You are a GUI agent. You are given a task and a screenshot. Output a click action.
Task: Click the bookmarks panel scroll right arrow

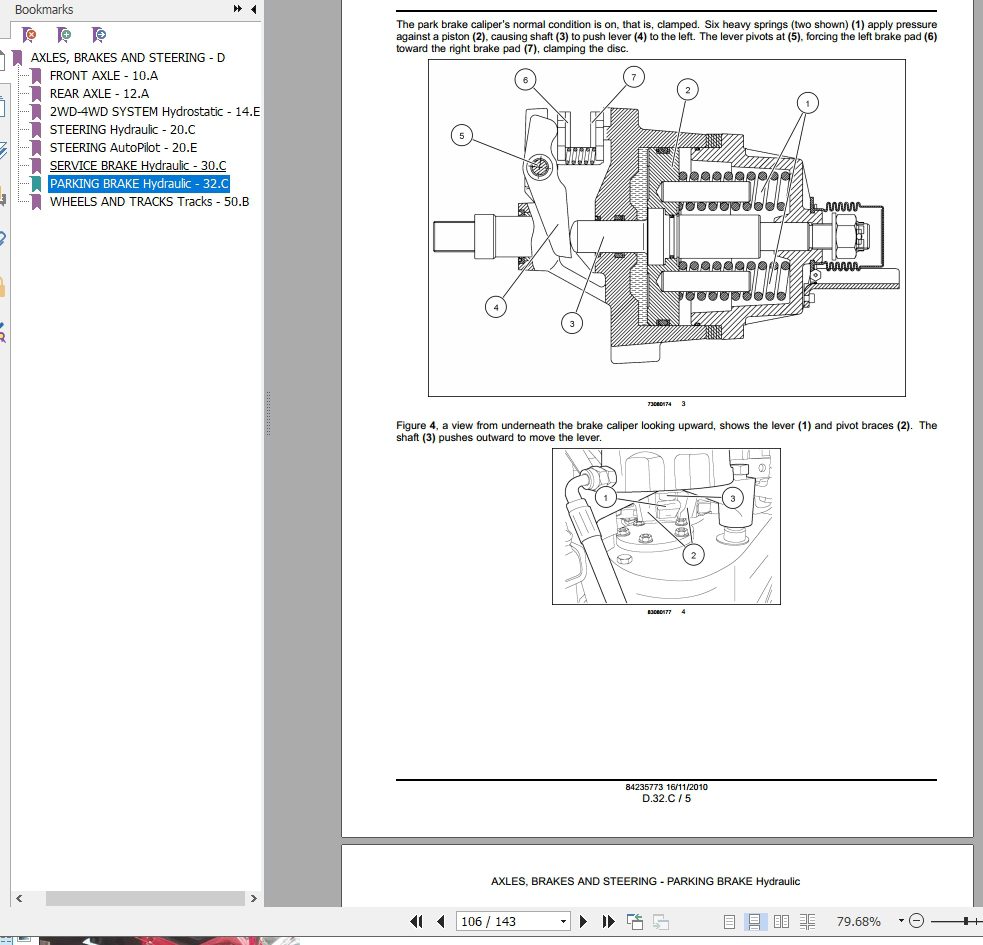pos(253,899)
